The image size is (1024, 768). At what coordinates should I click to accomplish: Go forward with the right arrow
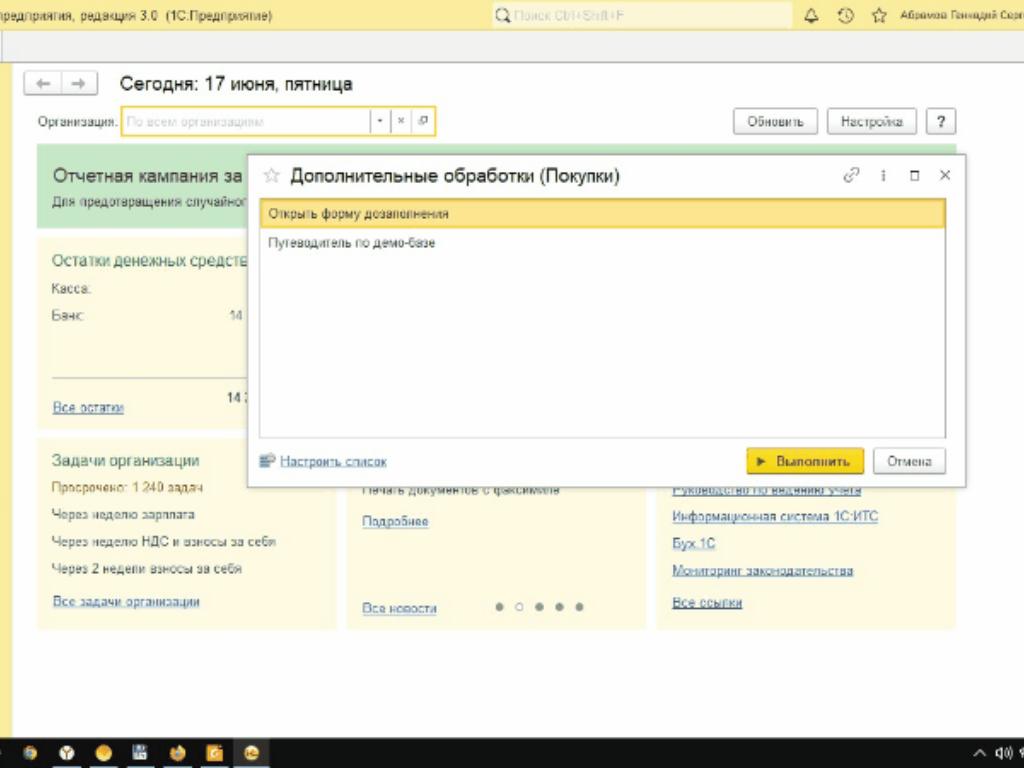[79, 84]
